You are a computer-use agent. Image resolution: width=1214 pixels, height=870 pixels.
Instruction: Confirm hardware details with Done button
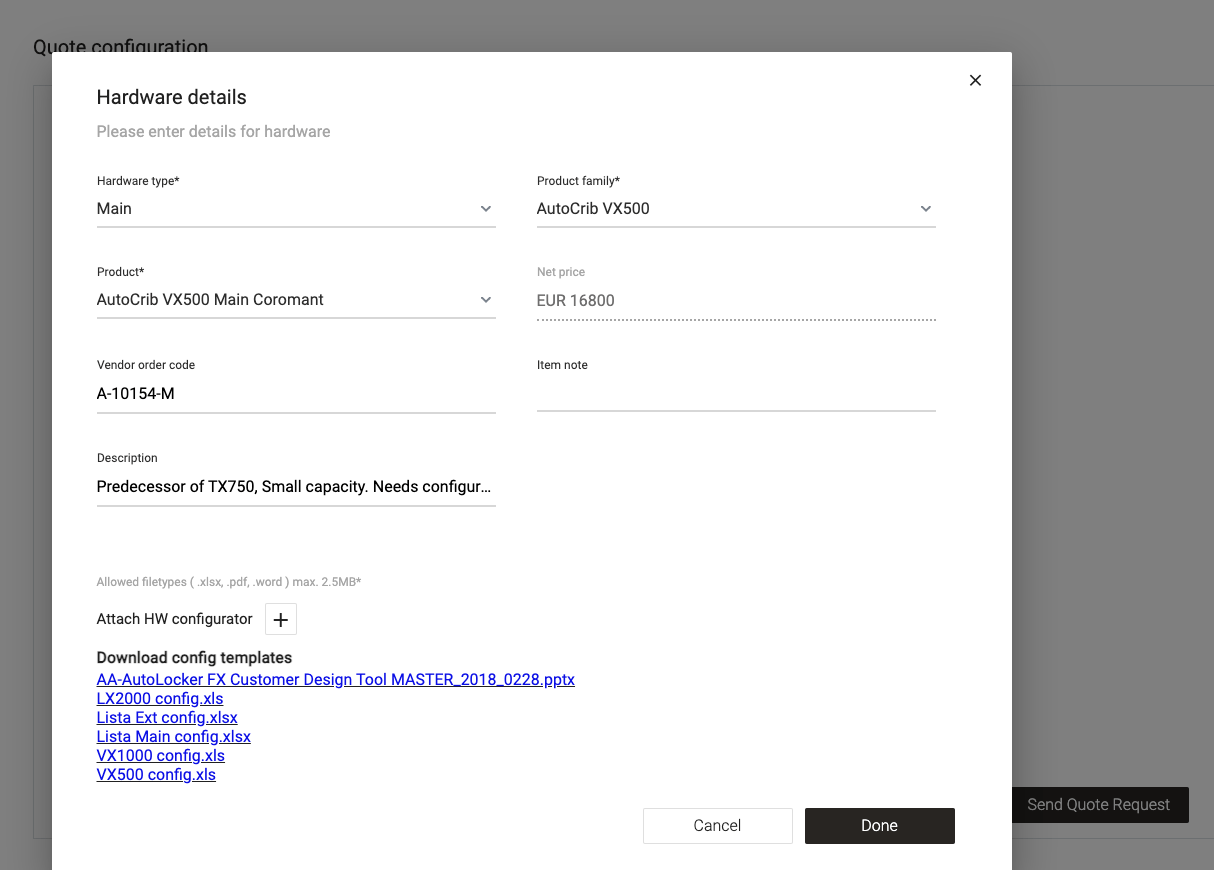[x=879, y=826]
